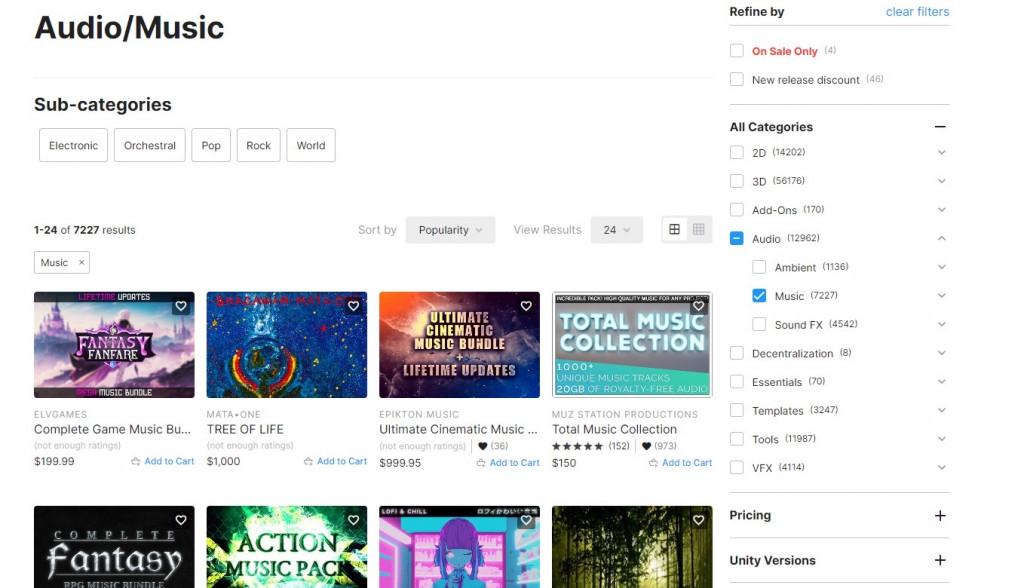Image resolution: width=1024 pixels, height=588 pixels.
Task: Check the Add-Ons category checkbox
Action: tap(737, 210)
